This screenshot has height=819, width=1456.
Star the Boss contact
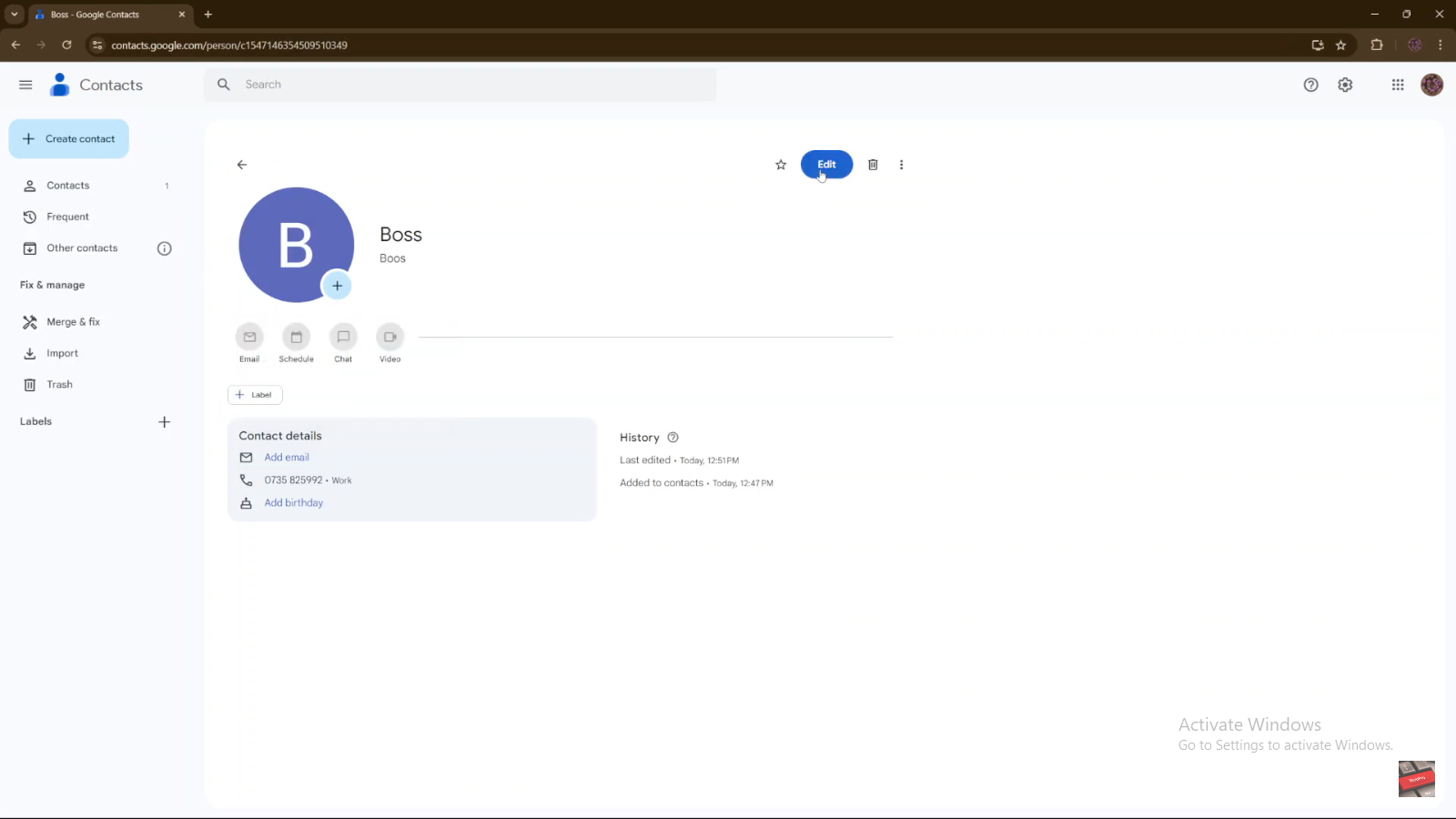781,165
